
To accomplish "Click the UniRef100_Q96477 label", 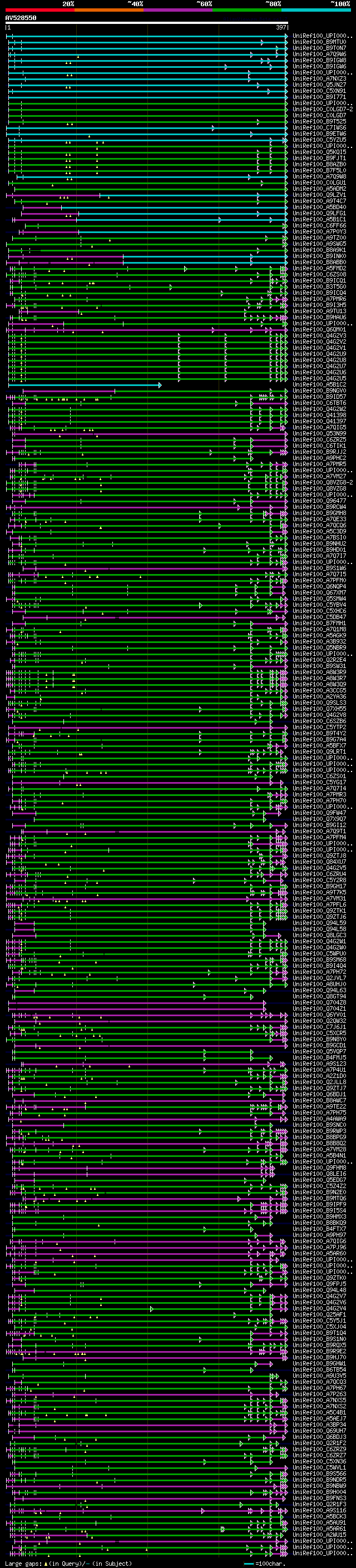I will [x=319, y=501].
